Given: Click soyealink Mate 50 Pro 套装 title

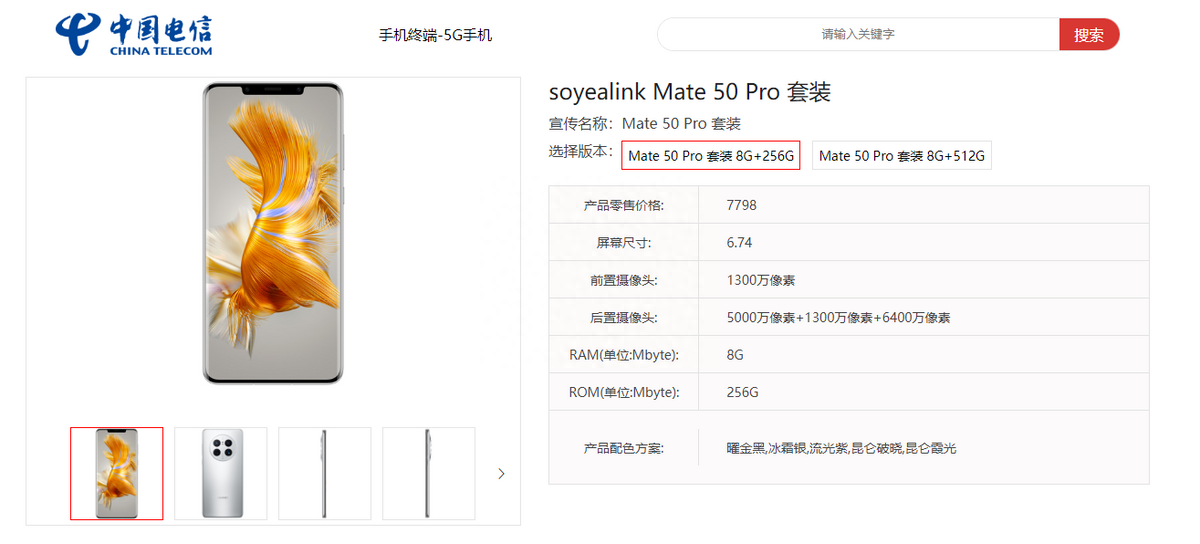Looking at the screenshot, I should pyautogui.click(x=690, y=92).
